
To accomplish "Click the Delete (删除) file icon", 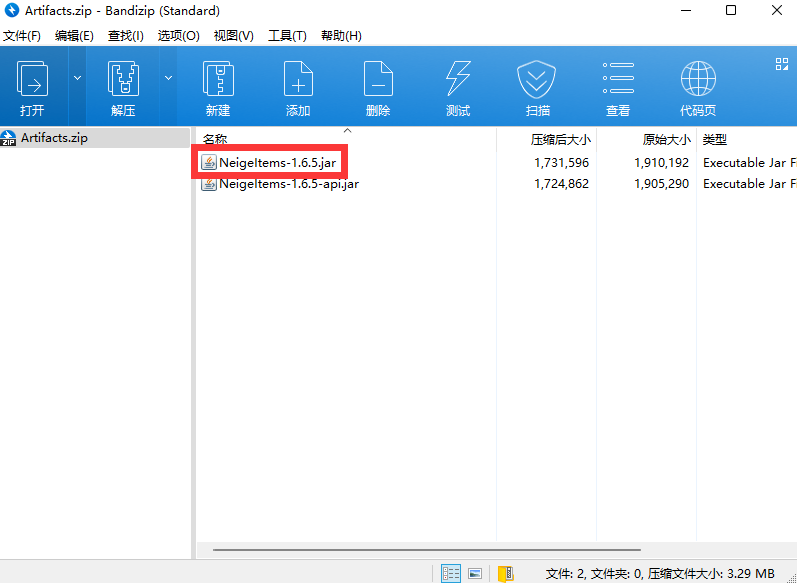I will tap(378, 79).
